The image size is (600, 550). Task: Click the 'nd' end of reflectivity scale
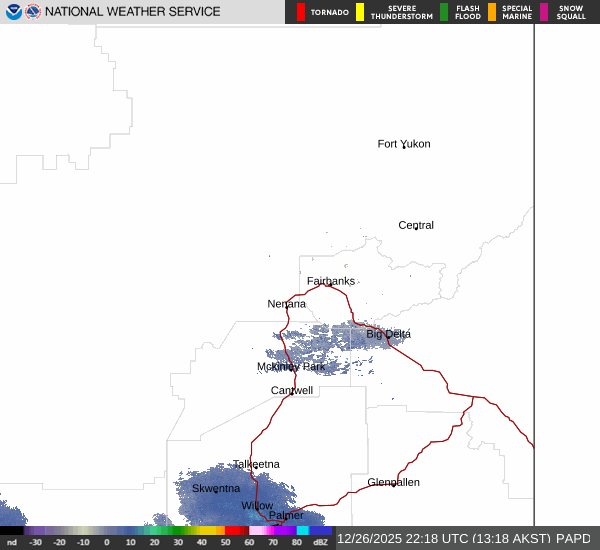point(12,542)
